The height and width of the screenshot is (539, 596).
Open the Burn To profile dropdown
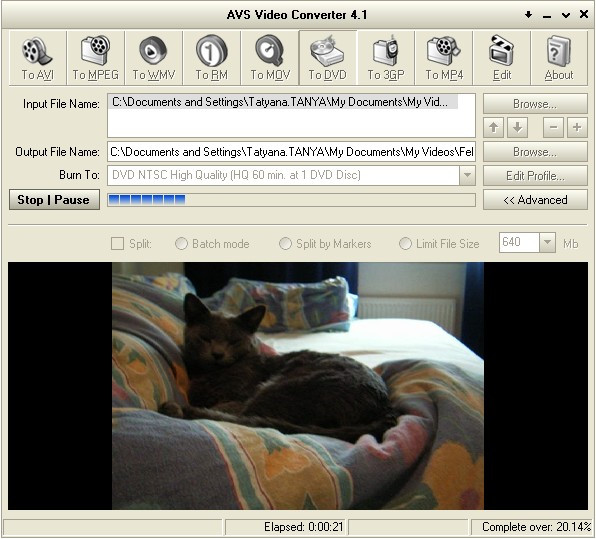pyautogui.click(x=467, y=175)
